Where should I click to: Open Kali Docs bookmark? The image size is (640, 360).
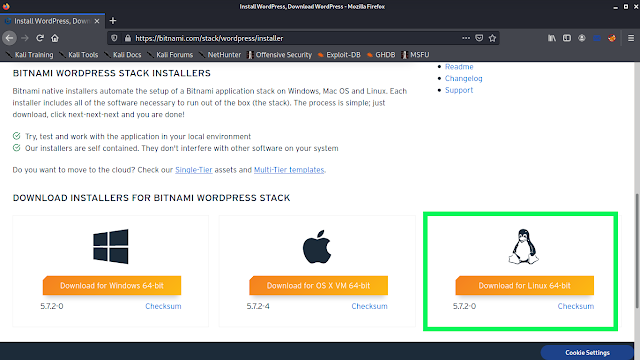point(123,55)
